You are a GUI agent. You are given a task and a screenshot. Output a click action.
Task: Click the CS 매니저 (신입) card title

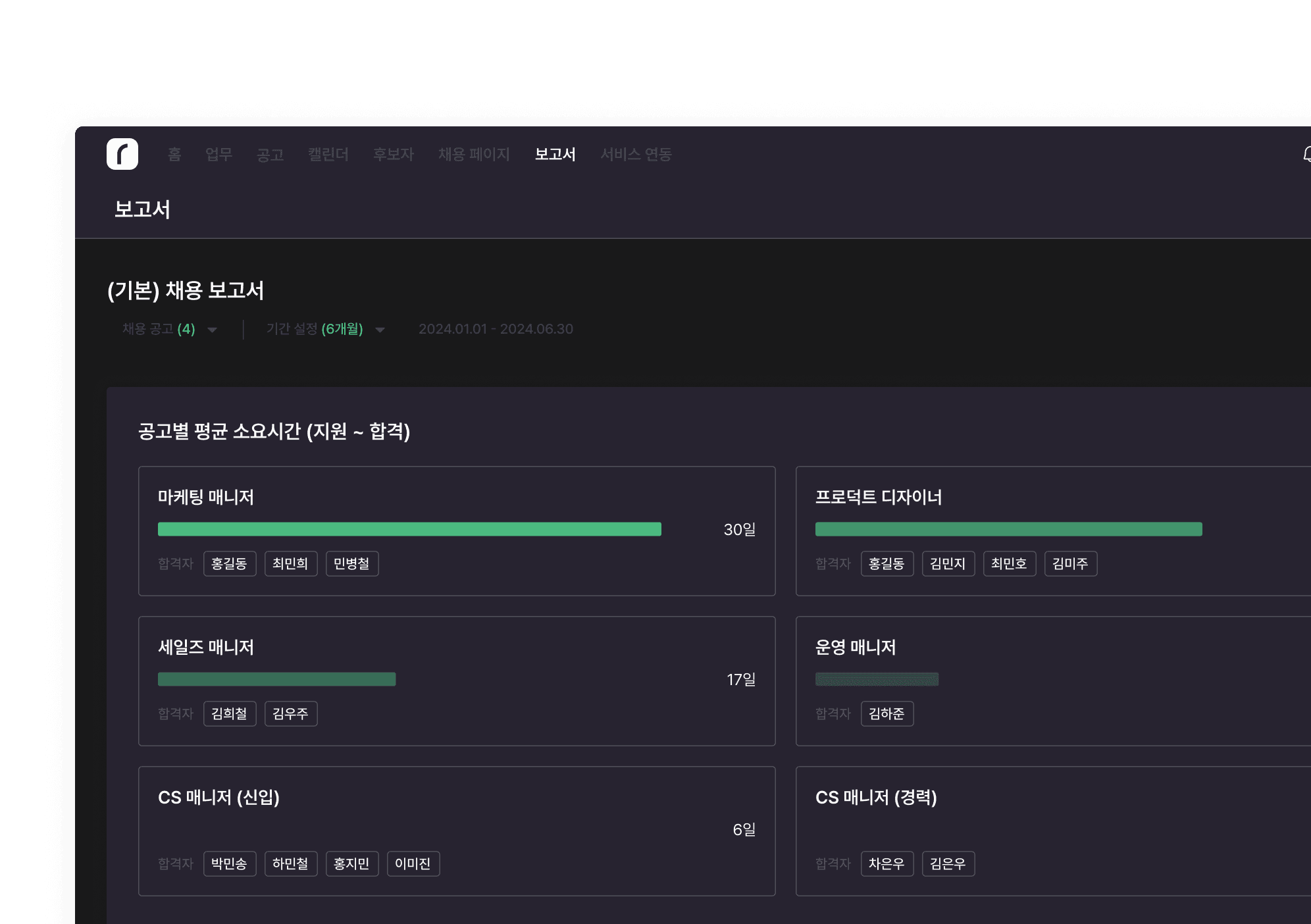tap(218, 797)
